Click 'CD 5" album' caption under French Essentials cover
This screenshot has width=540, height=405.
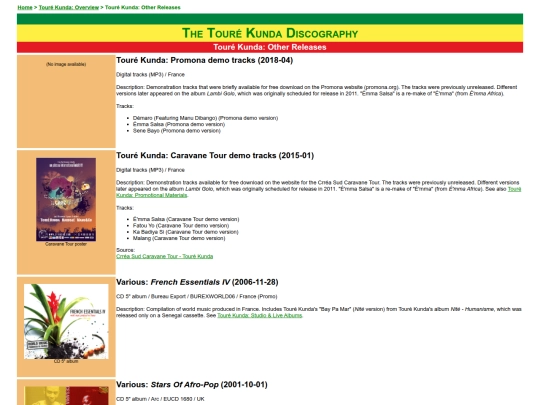click(x=66, y=362)
